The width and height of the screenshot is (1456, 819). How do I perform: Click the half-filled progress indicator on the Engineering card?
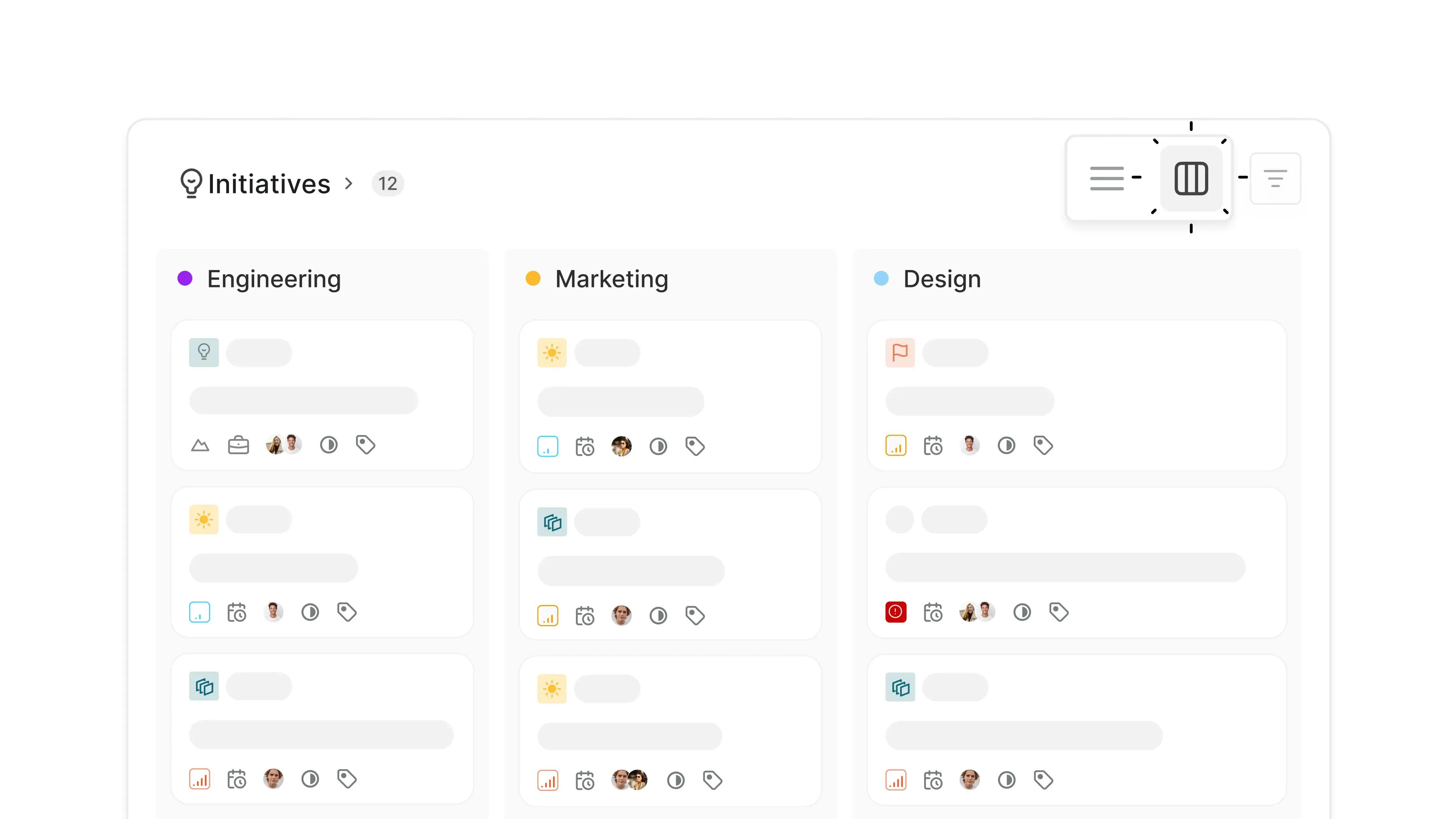pyautogui.click(x=329, y=445)
